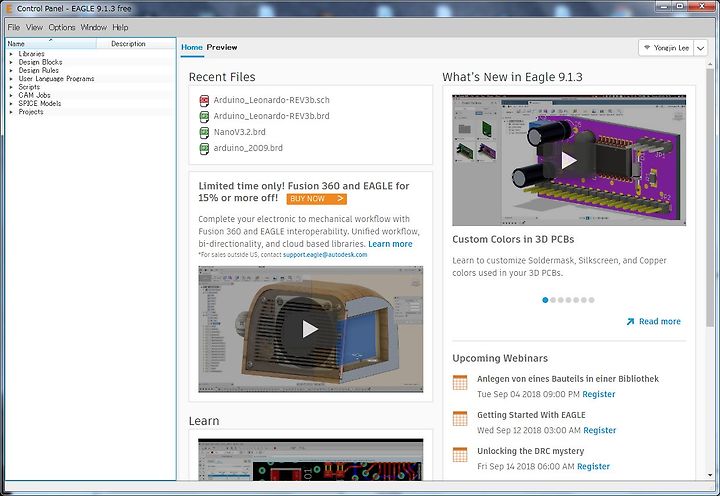Image resolution: width=720 pixels, height=496 pixels.
Task: Register for the Sep 04 2018 webinar
Action: point(599,395)
